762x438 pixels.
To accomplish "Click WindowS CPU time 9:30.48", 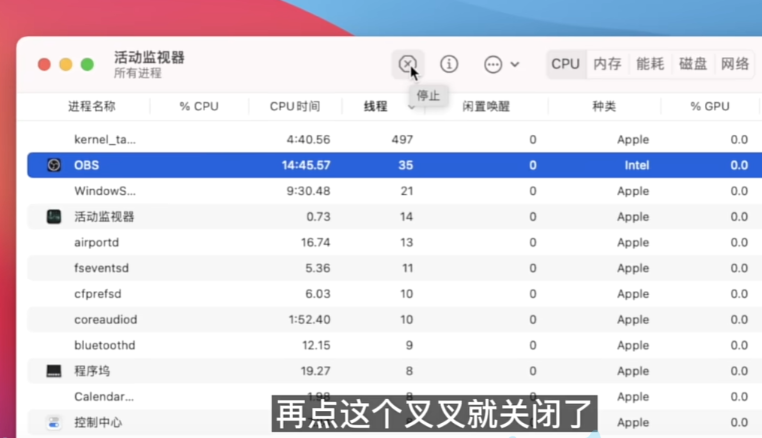I will [308, 191].
